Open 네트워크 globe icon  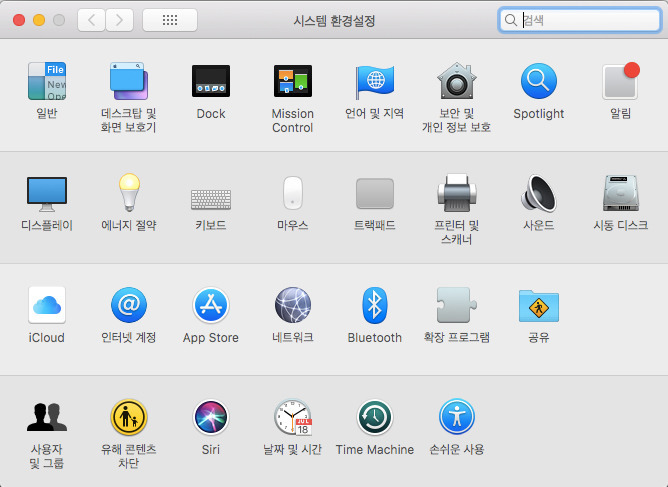293,305
